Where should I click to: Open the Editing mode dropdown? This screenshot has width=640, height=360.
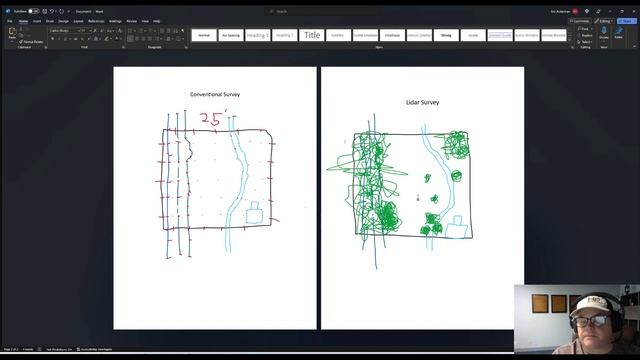pyautogui.click(x=604, y=21)
